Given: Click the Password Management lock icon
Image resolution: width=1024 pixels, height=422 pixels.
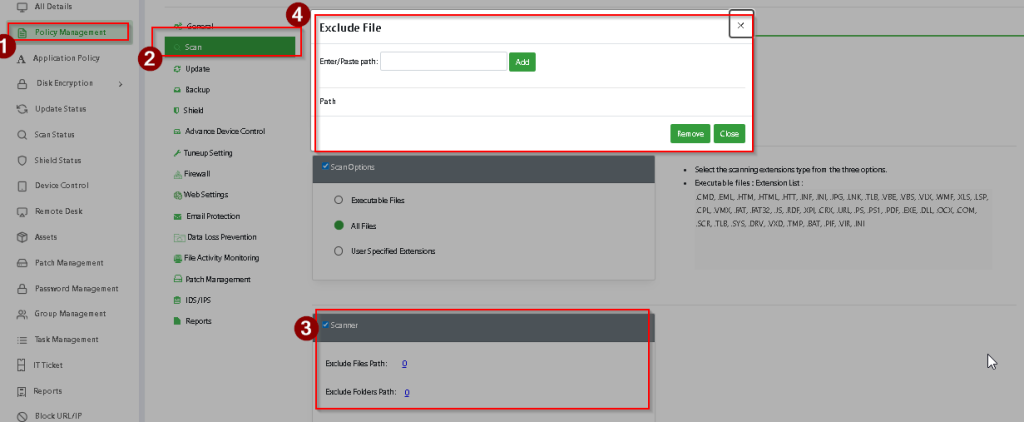Looking at the screenshot, I should pos(22,288).
